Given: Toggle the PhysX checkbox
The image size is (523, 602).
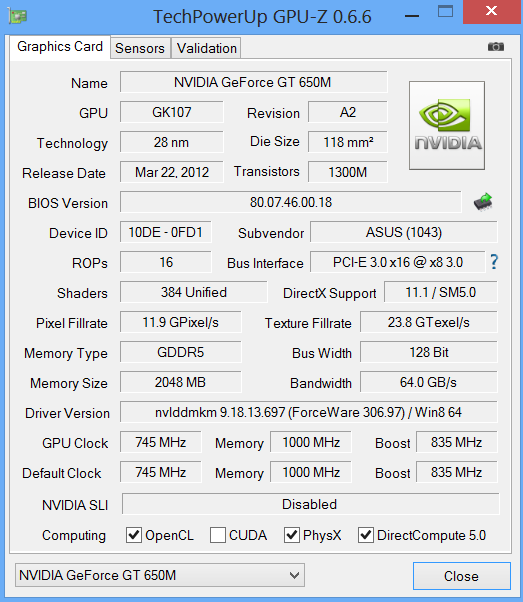Looking at the screenshot, I should [x=292, y=535].
